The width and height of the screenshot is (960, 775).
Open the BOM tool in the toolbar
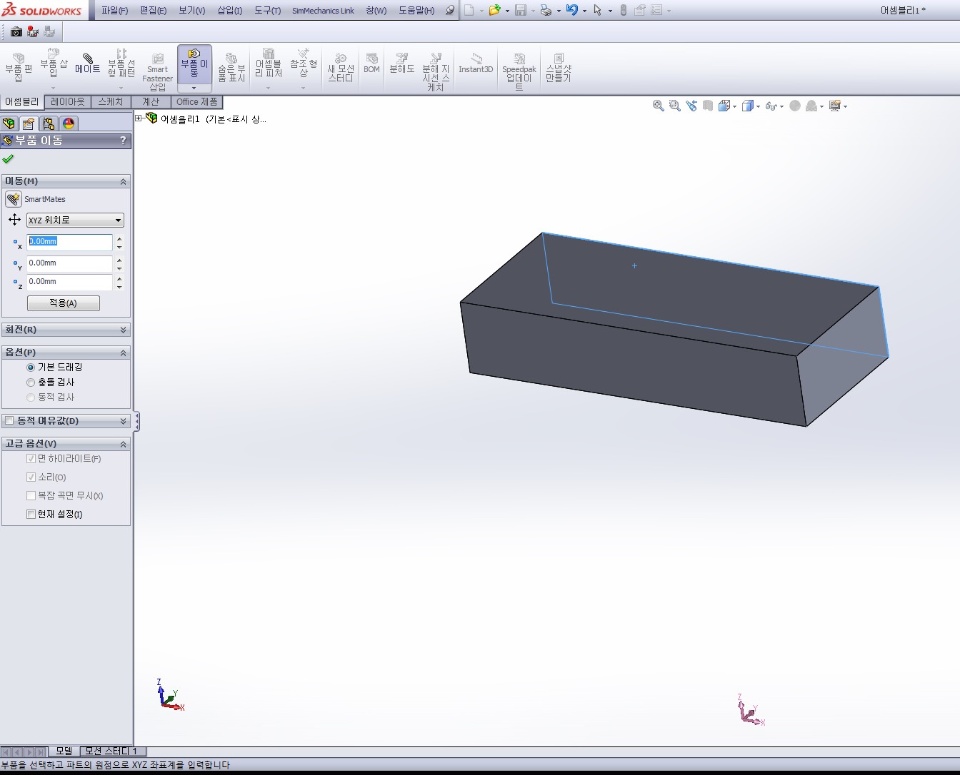(371, 64)
